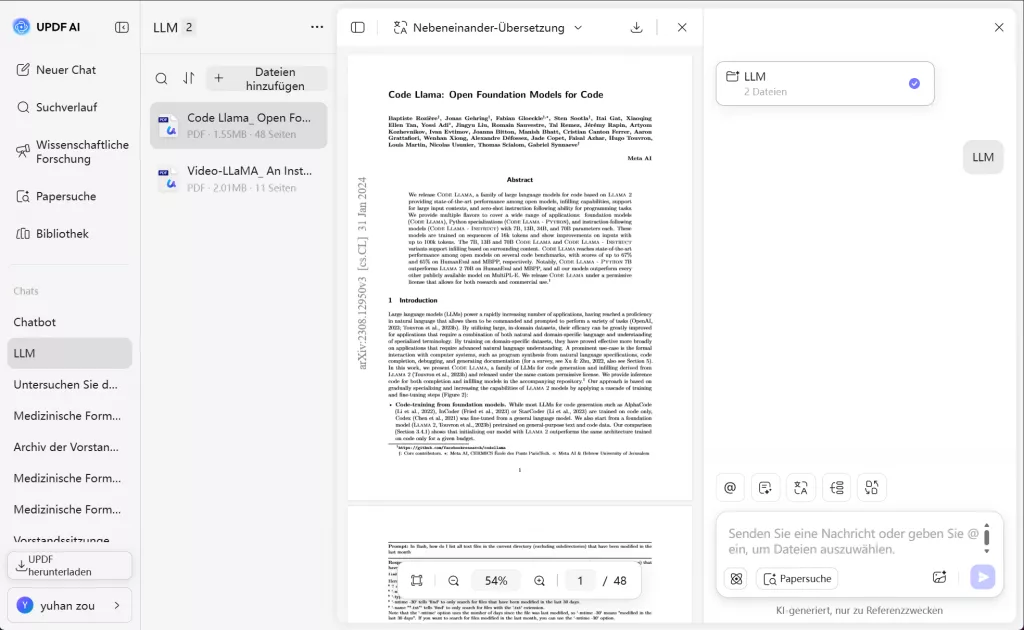Toggle the PDF viewer thumbnail sidebar

coord(358,27)
